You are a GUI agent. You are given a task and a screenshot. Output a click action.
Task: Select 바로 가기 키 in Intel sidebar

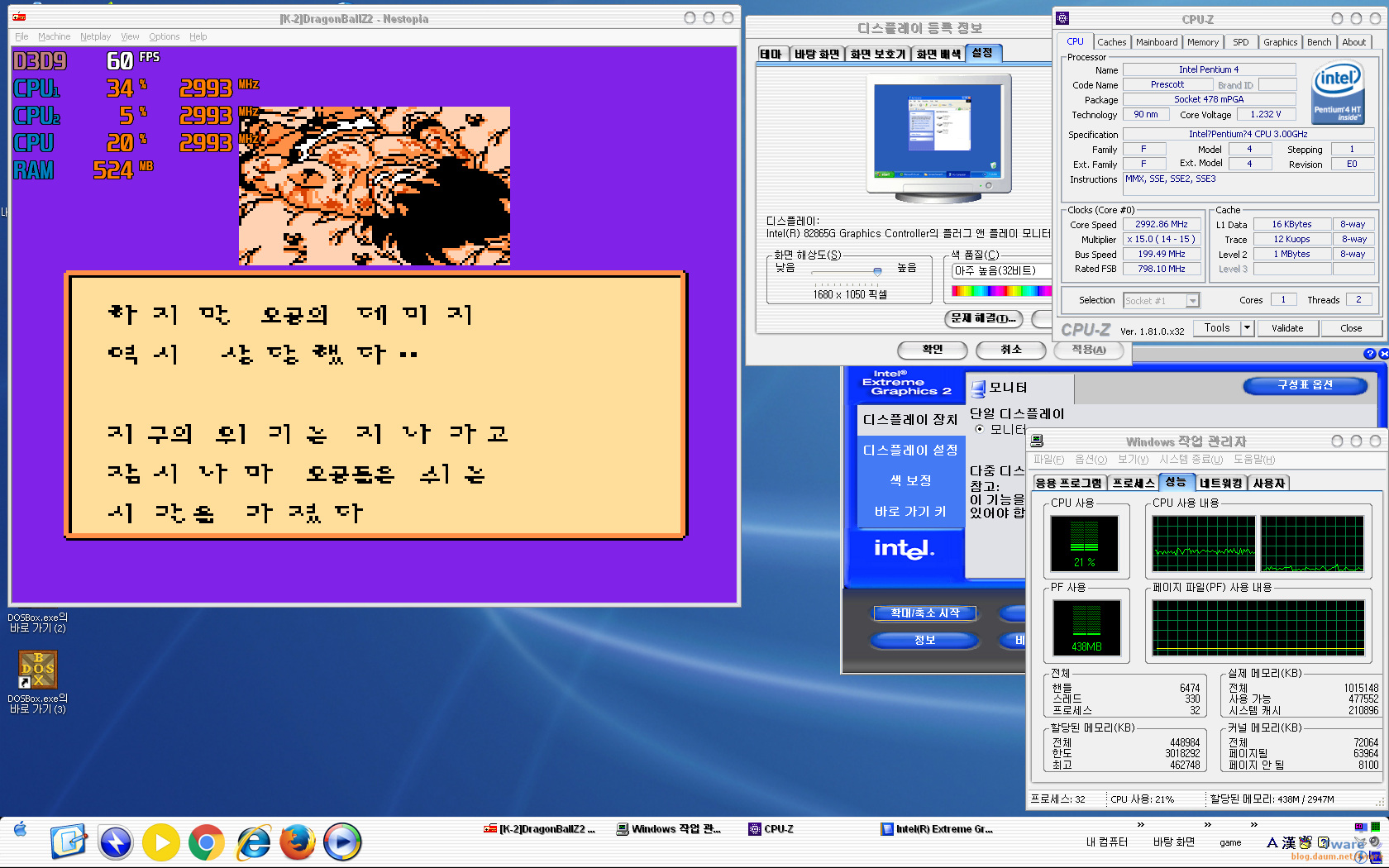(x=910, y=511)
